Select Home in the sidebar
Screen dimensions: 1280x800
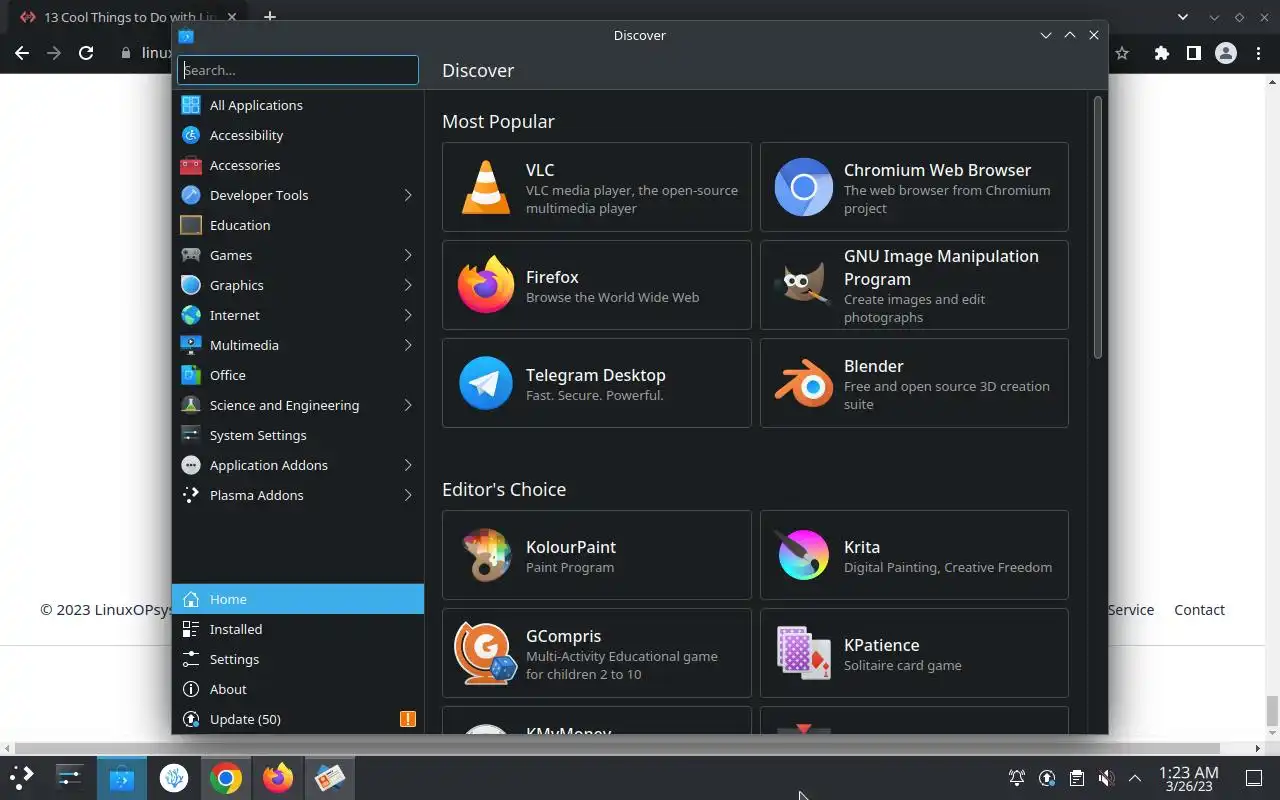click(298, 599)
